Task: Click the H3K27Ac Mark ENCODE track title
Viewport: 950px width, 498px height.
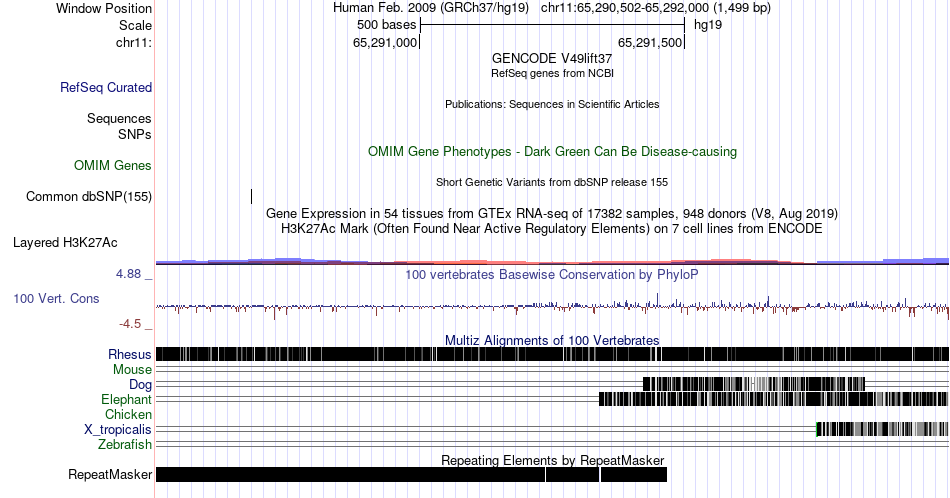Action: click(x=552, y=228)
